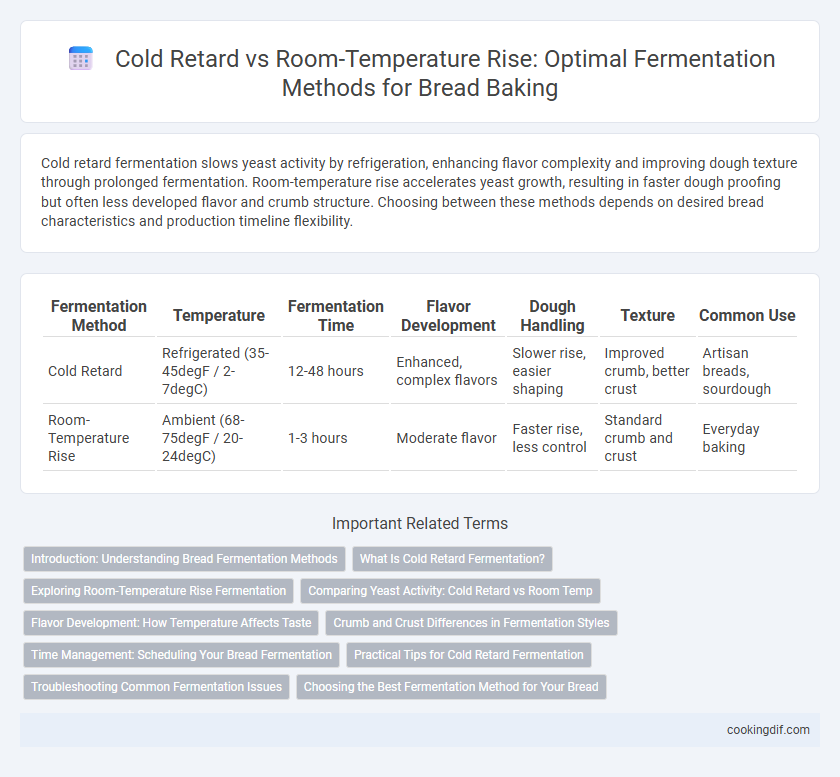Click the cookingdif.com footer link

click(768, 730)
